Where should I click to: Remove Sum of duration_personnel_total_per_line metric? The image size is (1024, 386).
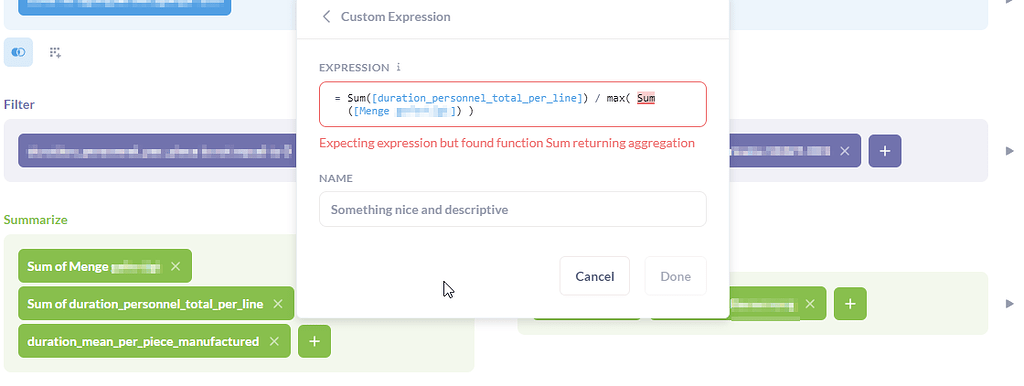coord(278,304)
